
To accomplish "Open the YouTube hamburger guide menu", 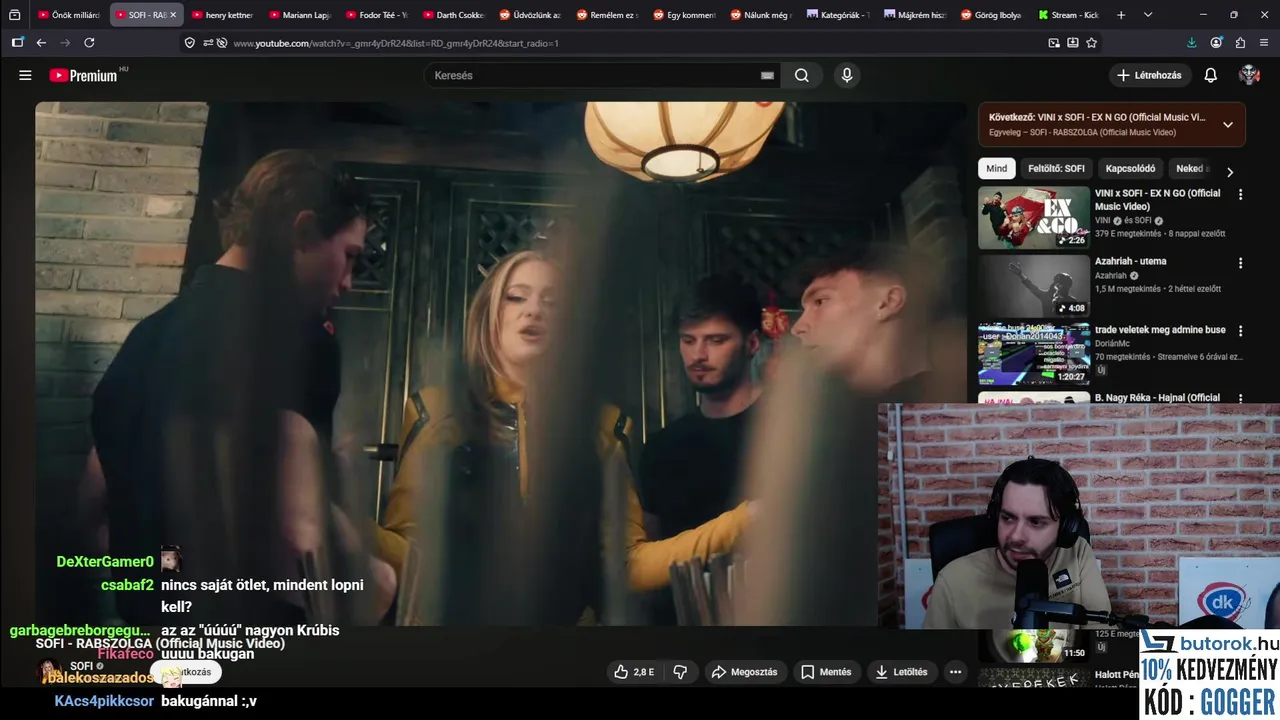I will tap(25, 75).
